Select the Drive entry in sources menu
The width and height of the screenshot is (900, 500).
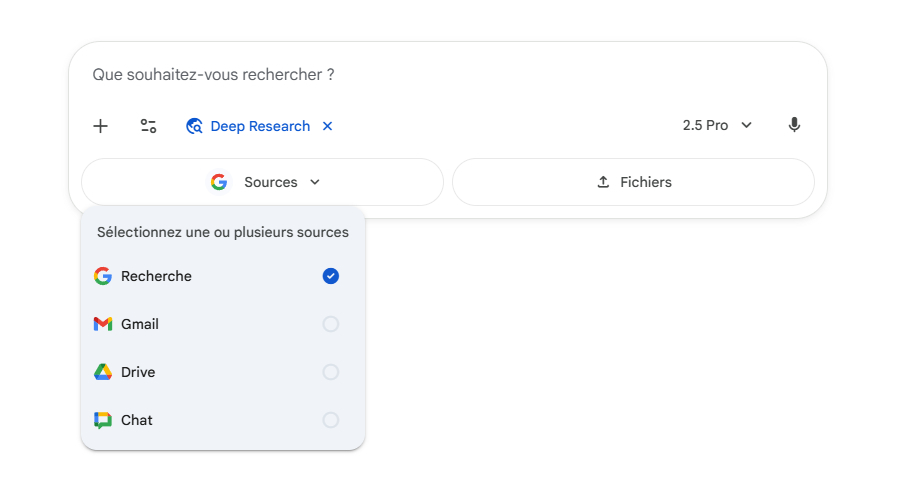[138, 372]
